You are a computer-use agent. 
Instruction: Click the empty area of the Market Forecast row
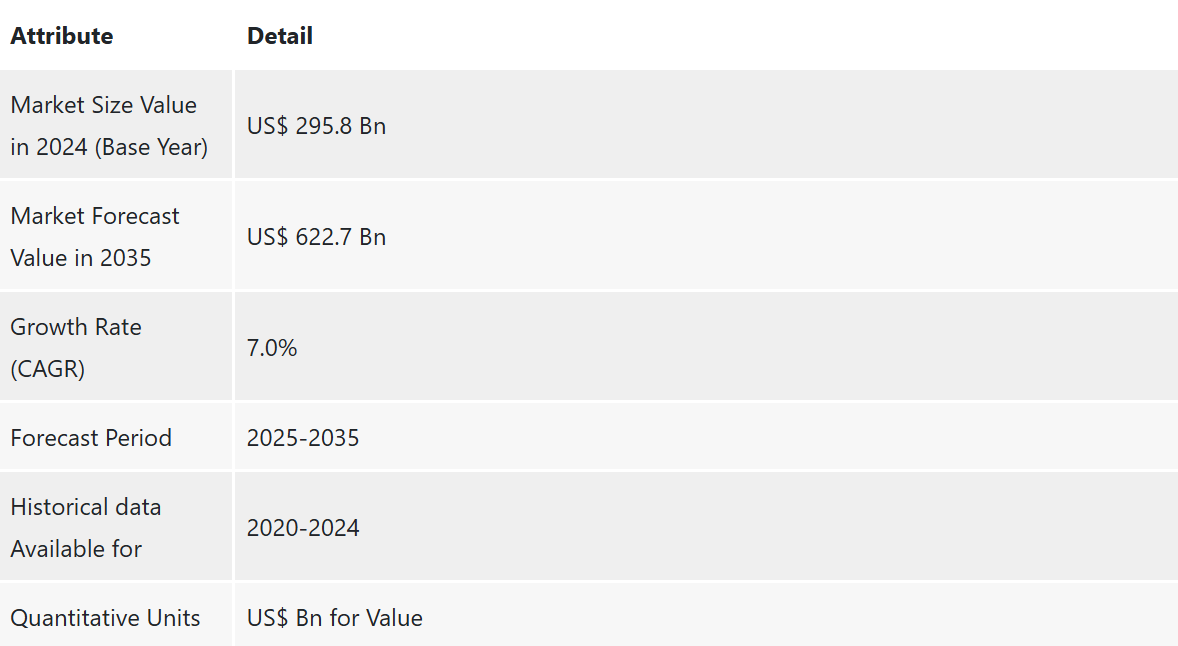pyautogui.click(x=781, y=237)
